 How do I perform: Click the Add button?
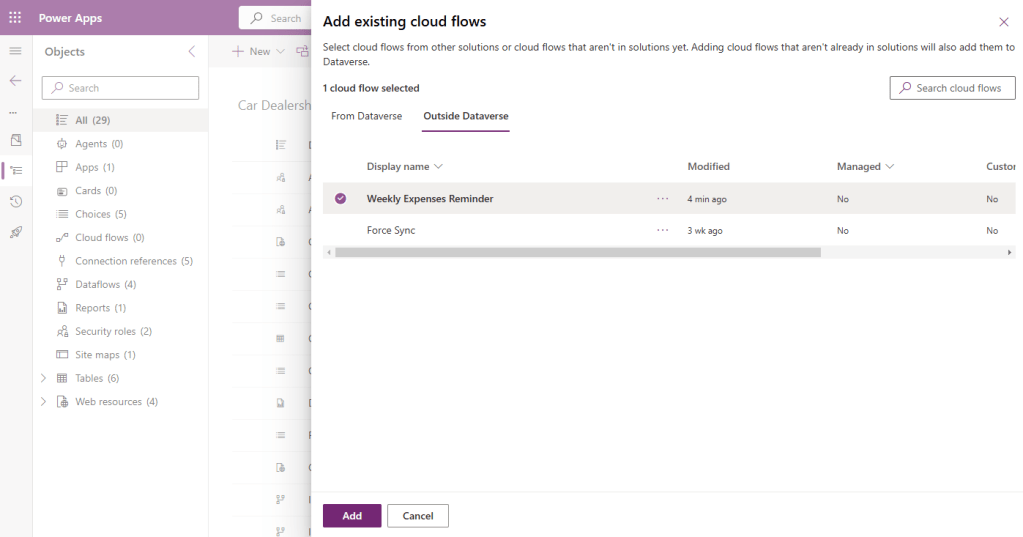pyautogui.click(x=351, y=515)
